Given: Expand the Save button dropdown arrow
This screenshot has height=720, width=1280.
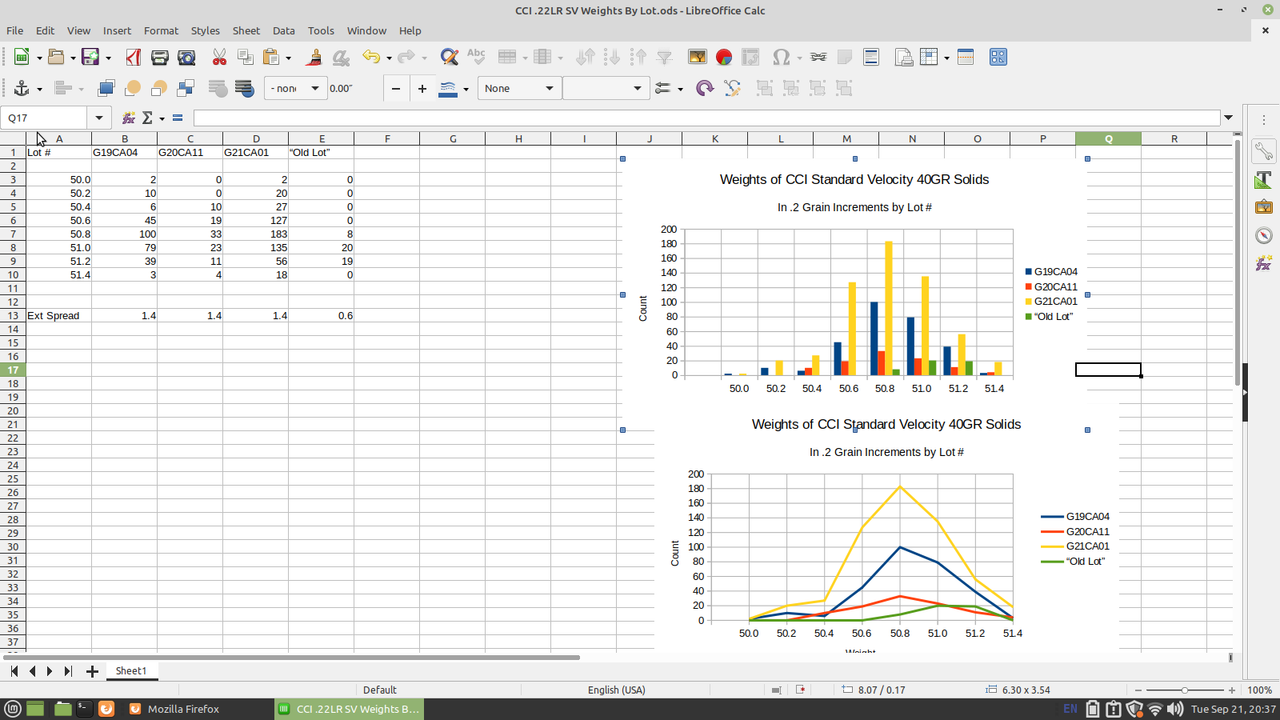Looking at the screenshot, I should (x=107, y=57).
